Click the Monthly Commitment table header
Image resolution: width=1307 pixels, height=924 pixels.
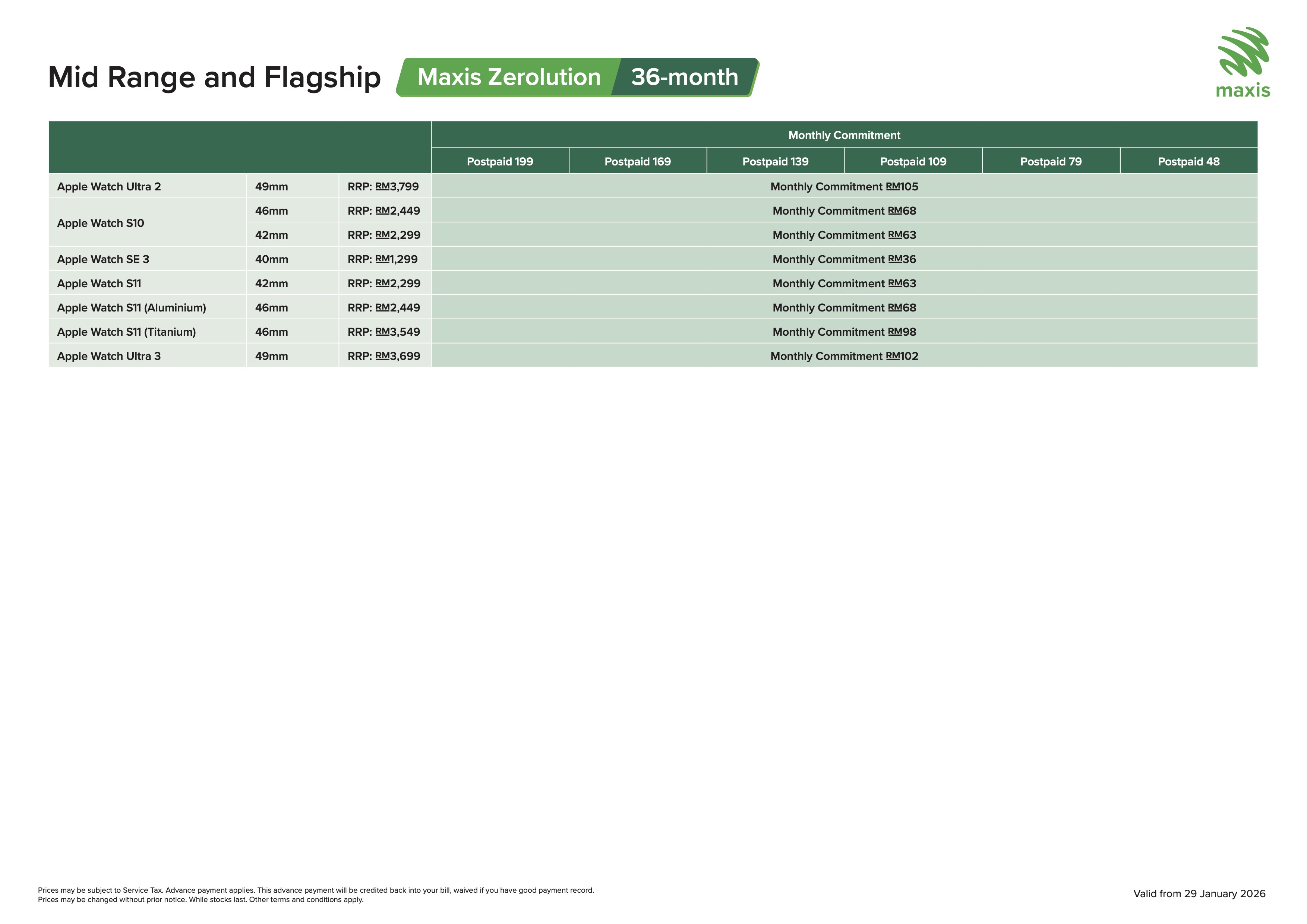pyautogui.click(x=844, y=135)
